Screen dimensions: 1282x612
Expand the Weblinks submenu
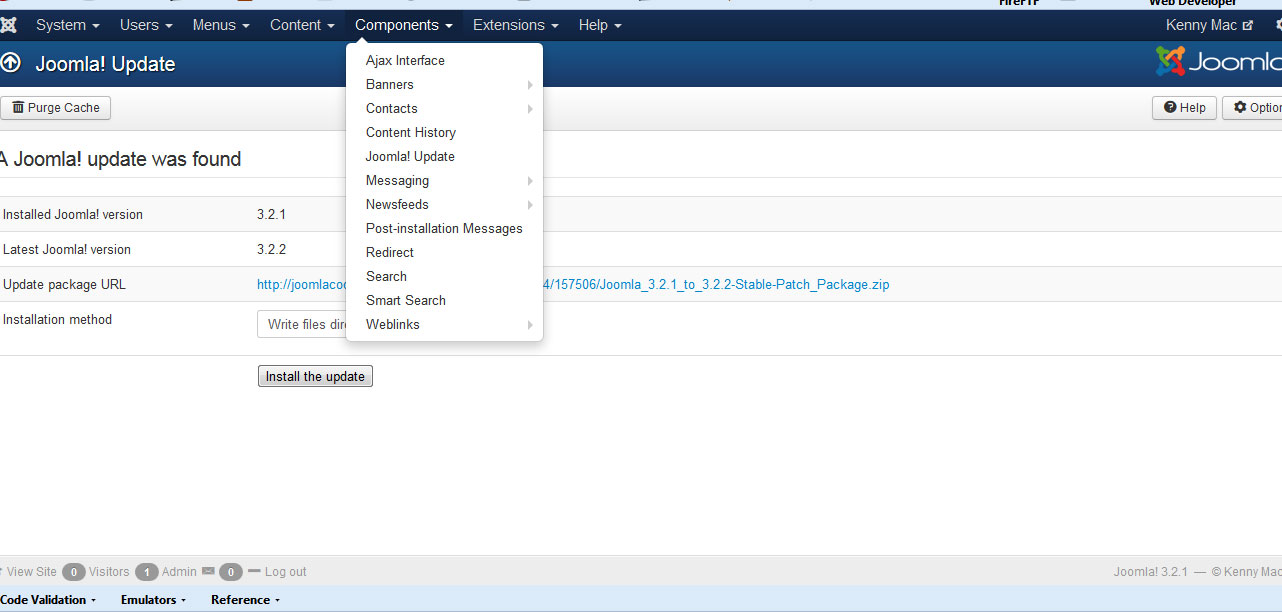[444, 324]
